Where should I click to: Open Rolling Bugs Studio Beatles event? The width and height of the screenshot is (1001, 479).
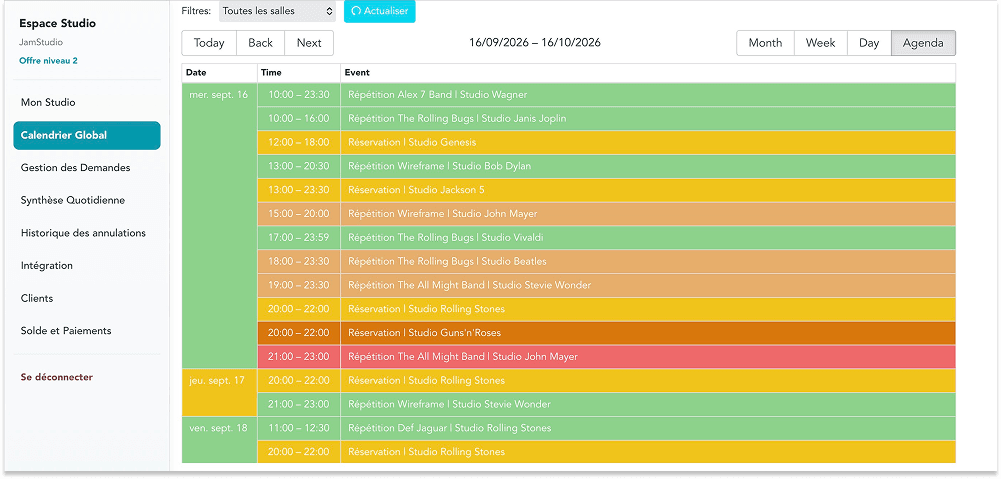648,261
